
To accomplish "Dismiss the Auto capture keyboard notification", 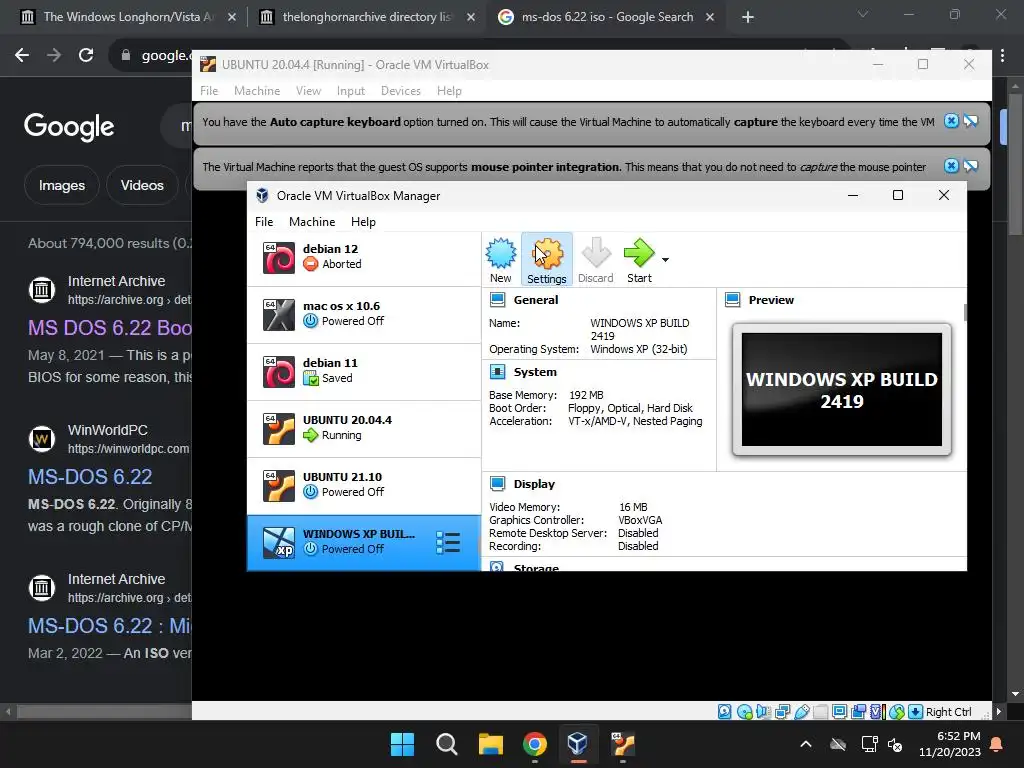I will [952, 121].
